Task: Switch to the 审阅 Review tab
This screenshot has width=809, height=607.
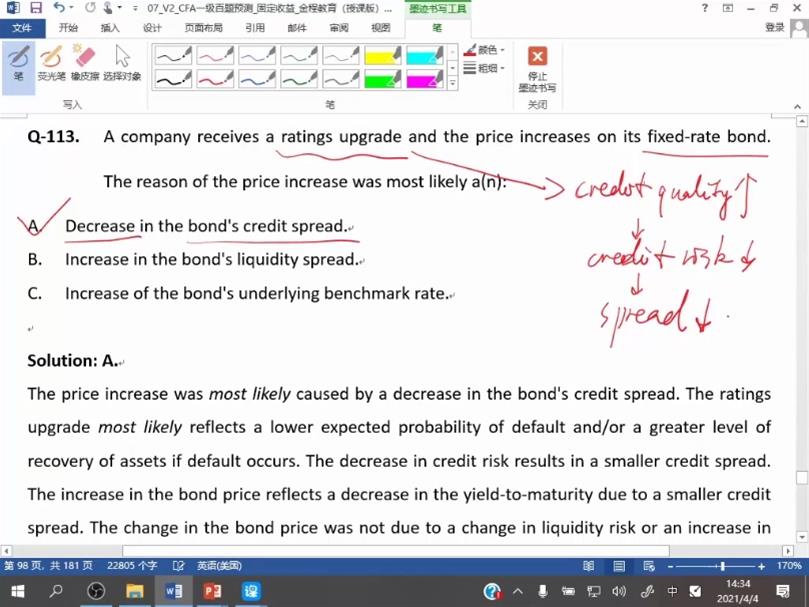Action: 339,28
